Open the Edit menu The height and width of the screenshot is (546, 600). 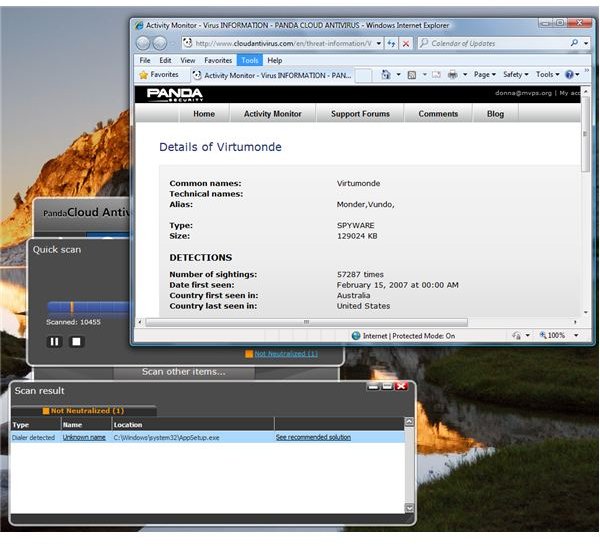pos(165,60)
